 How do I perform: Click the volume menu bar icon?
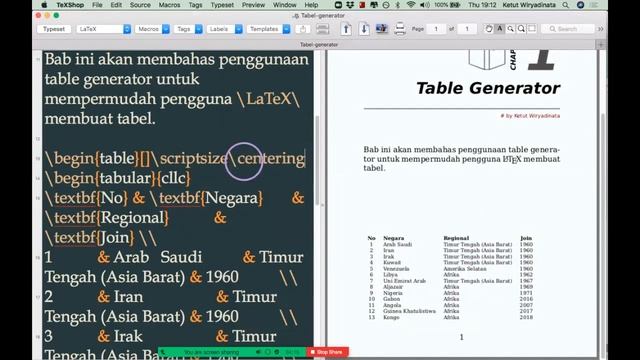(x=424, y=5)
